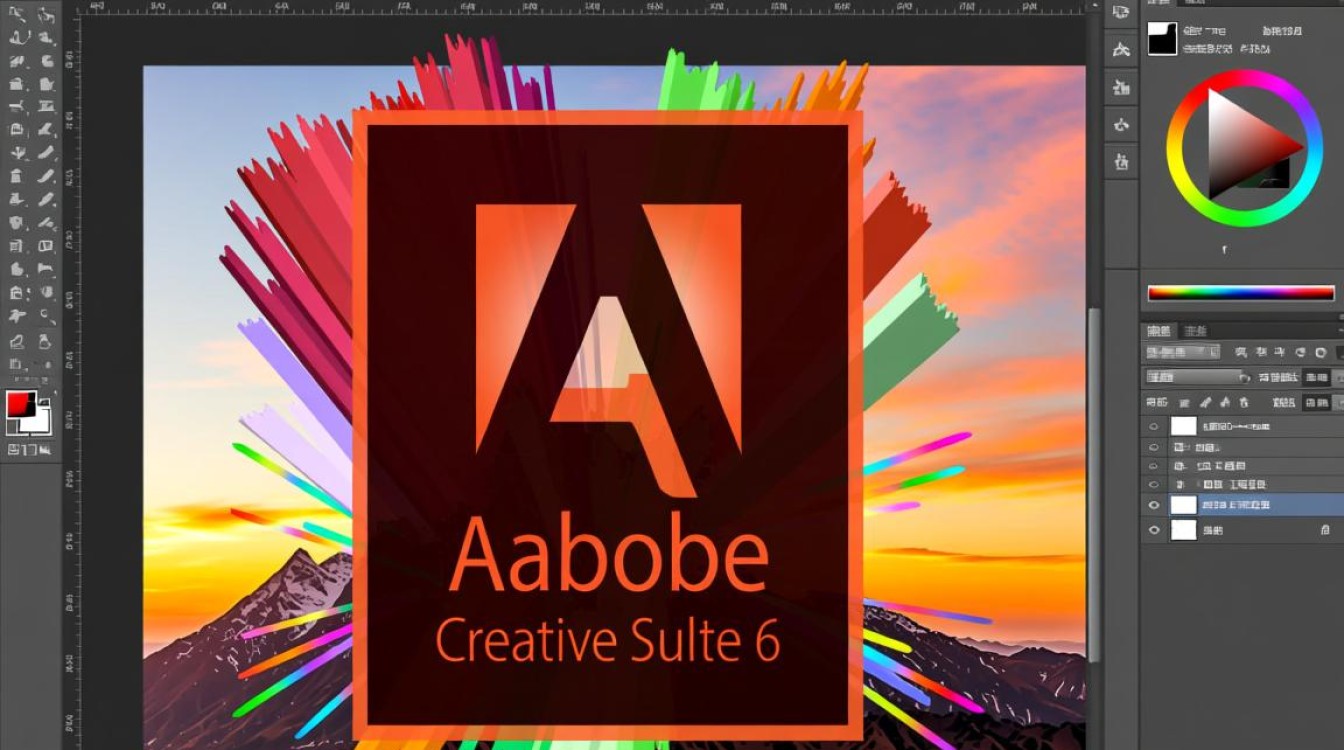Click the second icon in the collapsed panel dock
The width and height of the screenshot is (1344, 750).
pos(1121,49)
